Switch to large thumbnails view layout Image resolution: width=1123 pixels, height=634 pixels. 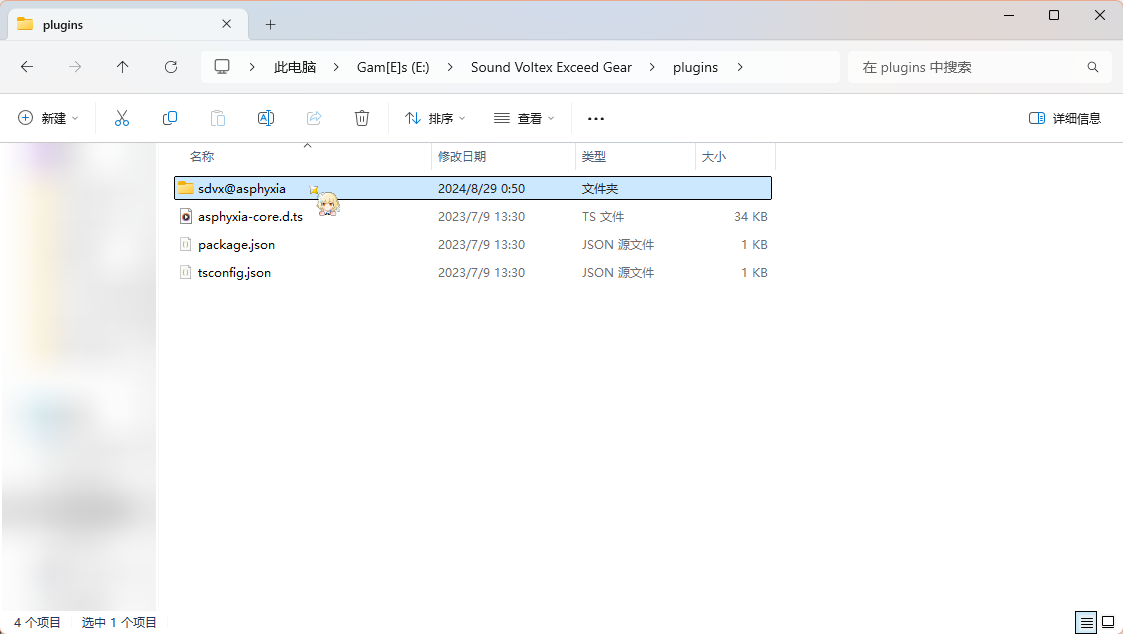[x=1108, y=622]
